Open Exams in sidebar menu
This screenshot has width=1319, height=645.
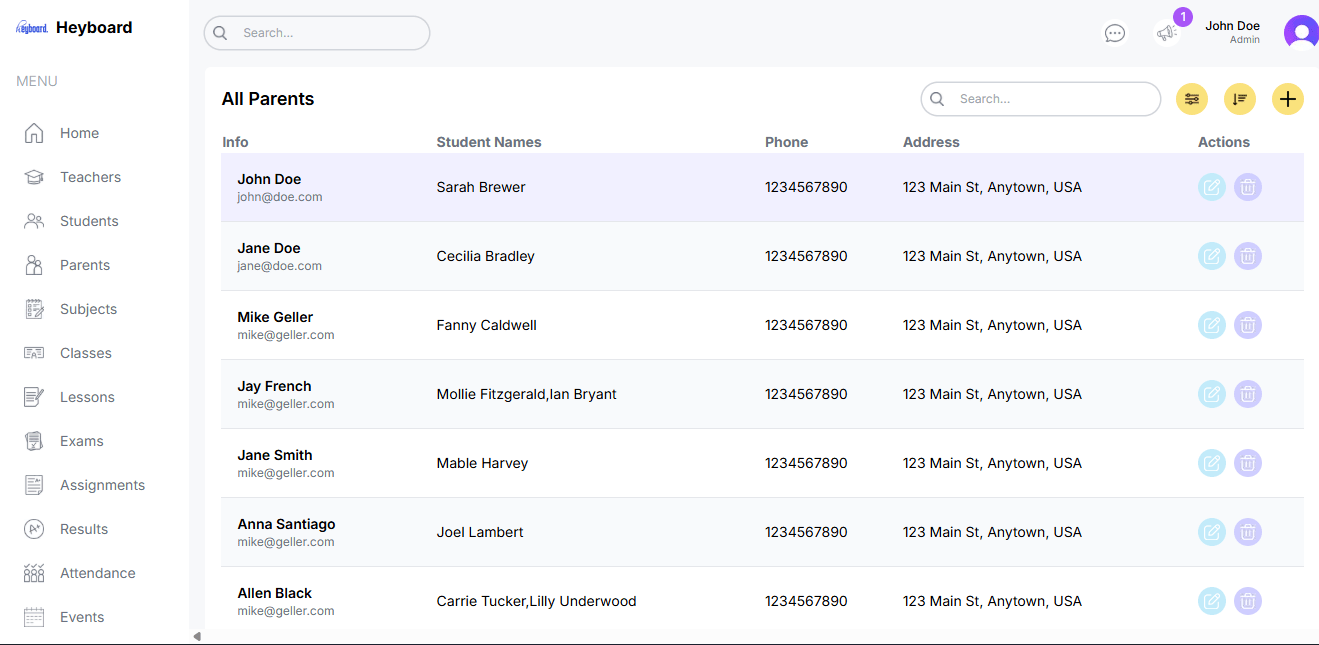(x=65, y=441)
